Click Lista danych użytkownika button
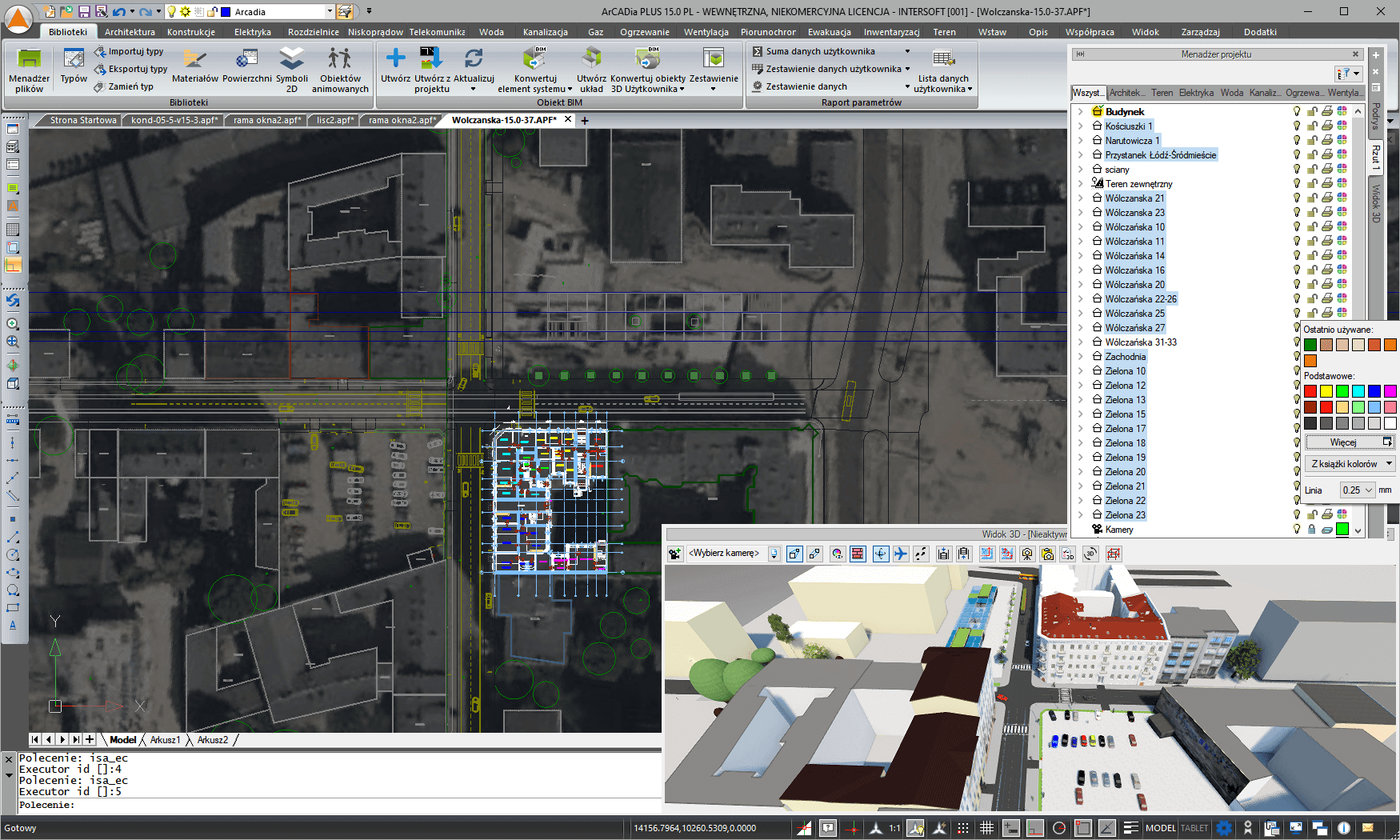Screen dimensions: 1400x840 tap(942, 69)
